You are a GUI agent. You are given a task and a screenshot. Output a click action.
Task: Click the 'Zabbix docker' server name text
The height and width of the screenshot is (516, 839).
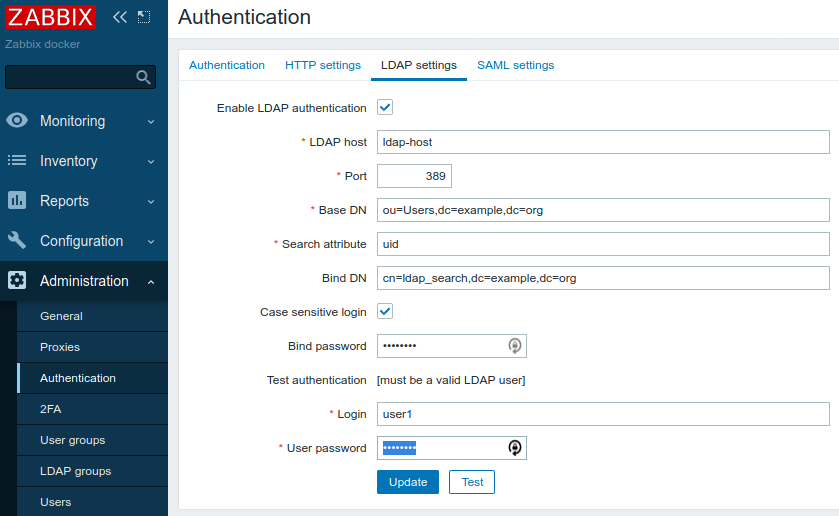click(x=43, y=44)
